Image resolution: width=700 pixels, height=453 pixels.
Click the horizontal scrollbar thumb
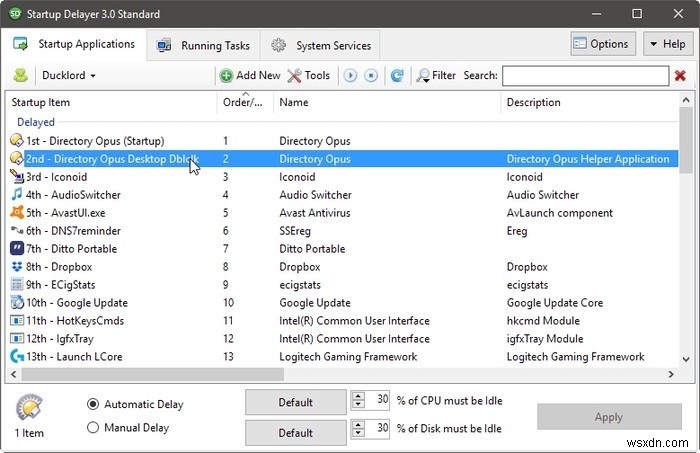[153, 374]
